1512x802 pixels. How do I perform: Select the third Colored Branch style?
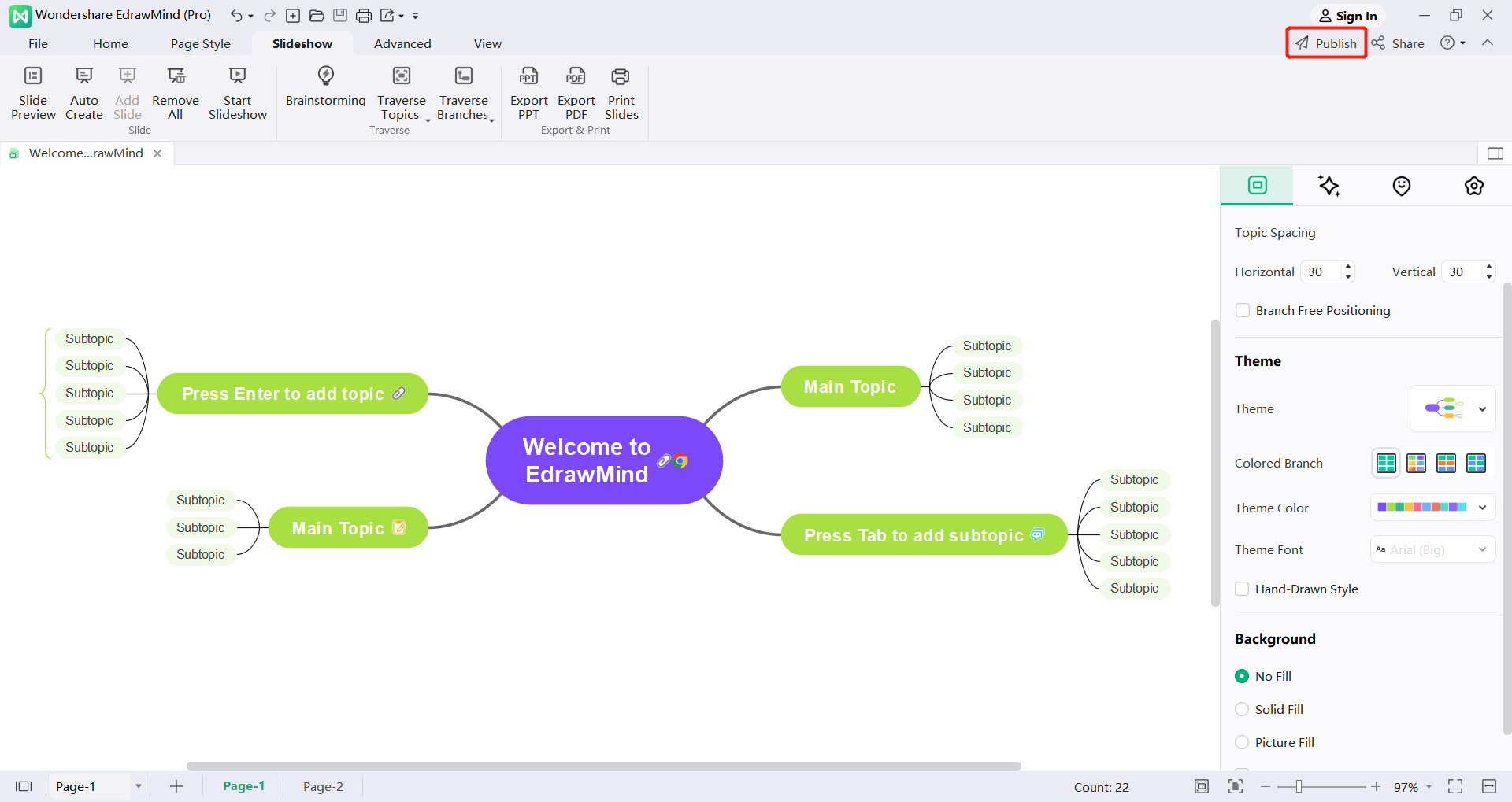pyautogui.click(x=1446, y=463)
